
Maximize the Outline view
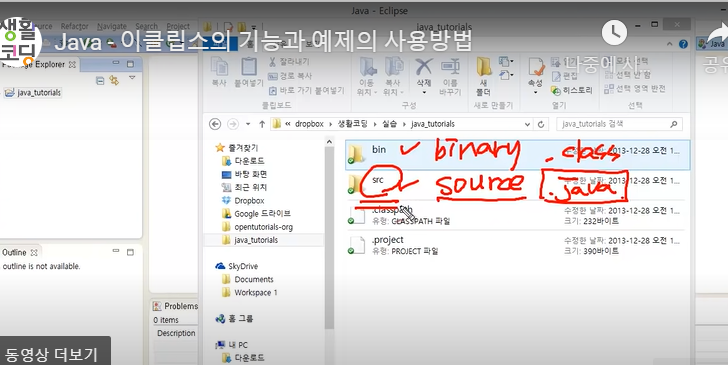pyautogui.click(x=130, y=252)
